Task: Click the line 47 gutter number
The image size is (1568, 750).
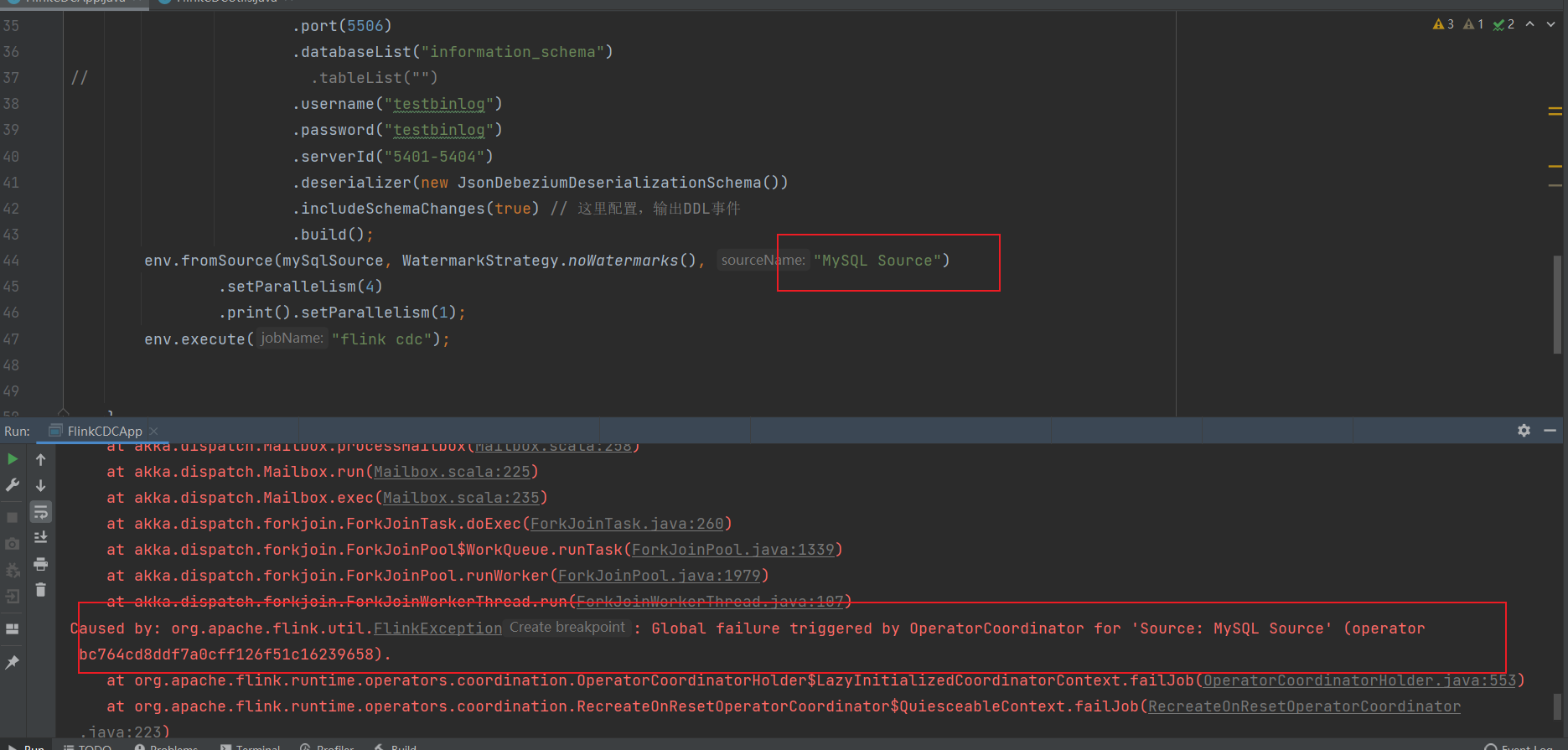Action: point(11,339)
